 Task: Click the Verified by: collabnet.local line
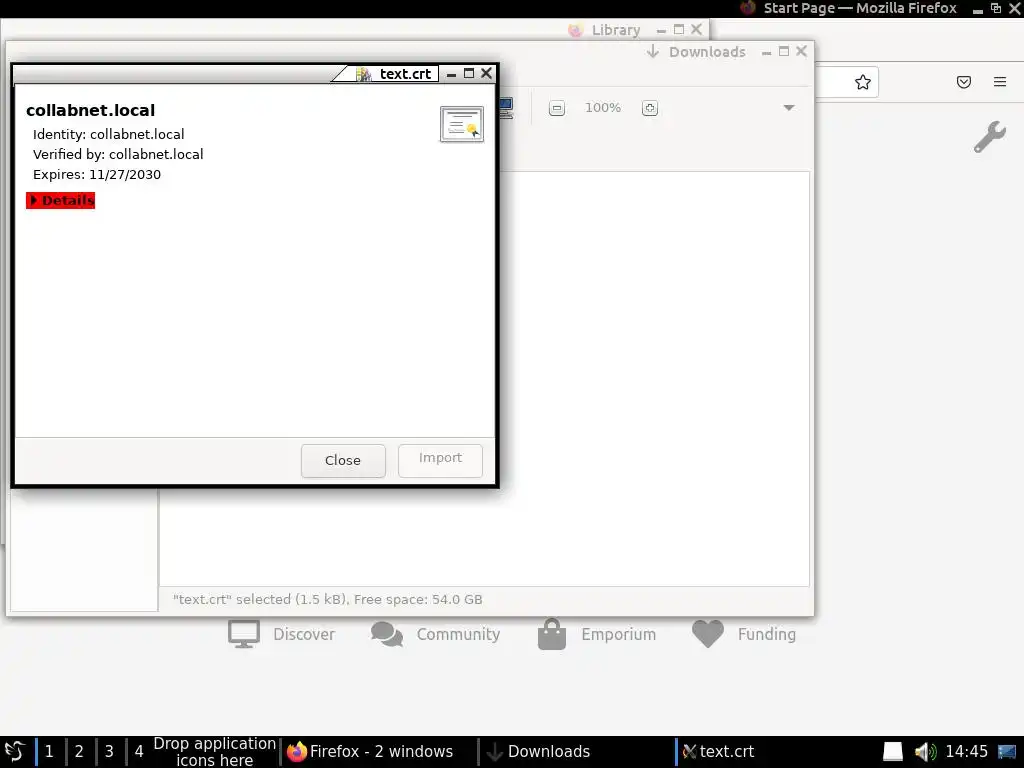[x=118, y=154]
